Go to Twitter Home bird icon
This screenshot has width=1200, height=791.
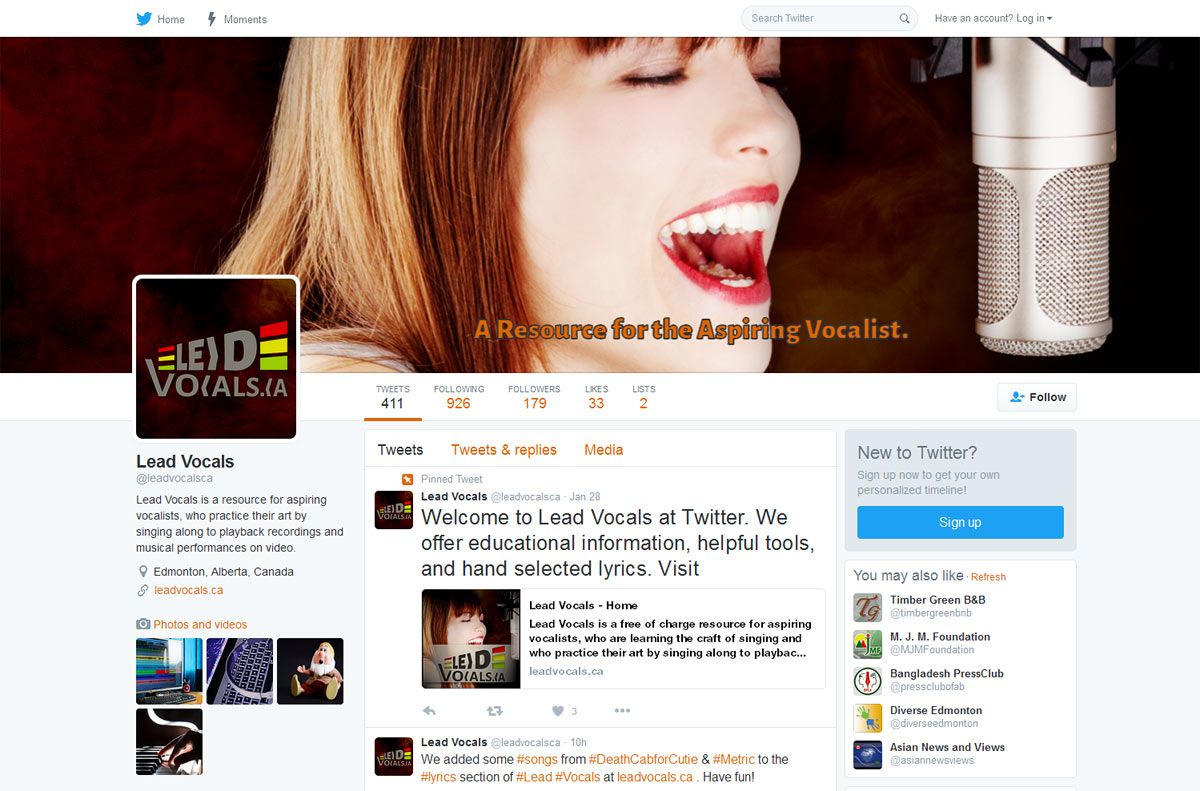click(x=144, y=19)
